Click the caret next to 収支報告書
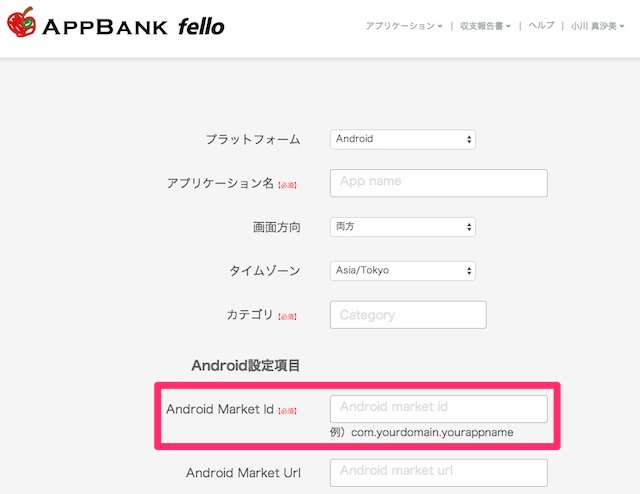 point(508,26)
